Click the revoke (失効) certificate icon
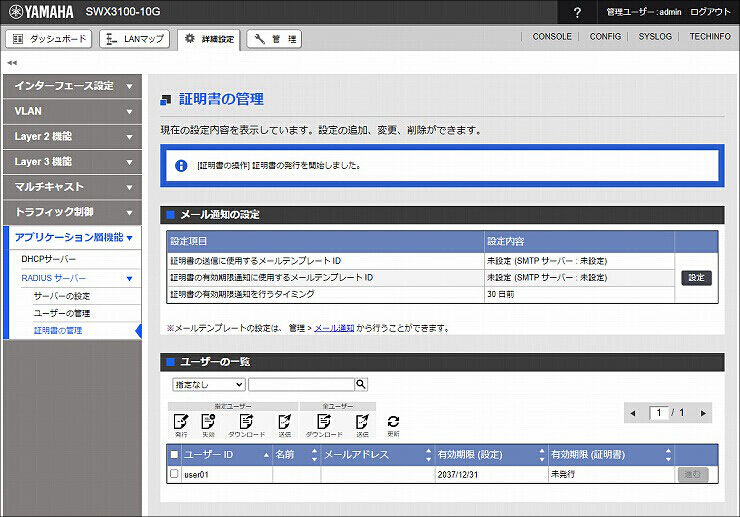The height and width of the screenshot is (517, 740). pos(208,425)
